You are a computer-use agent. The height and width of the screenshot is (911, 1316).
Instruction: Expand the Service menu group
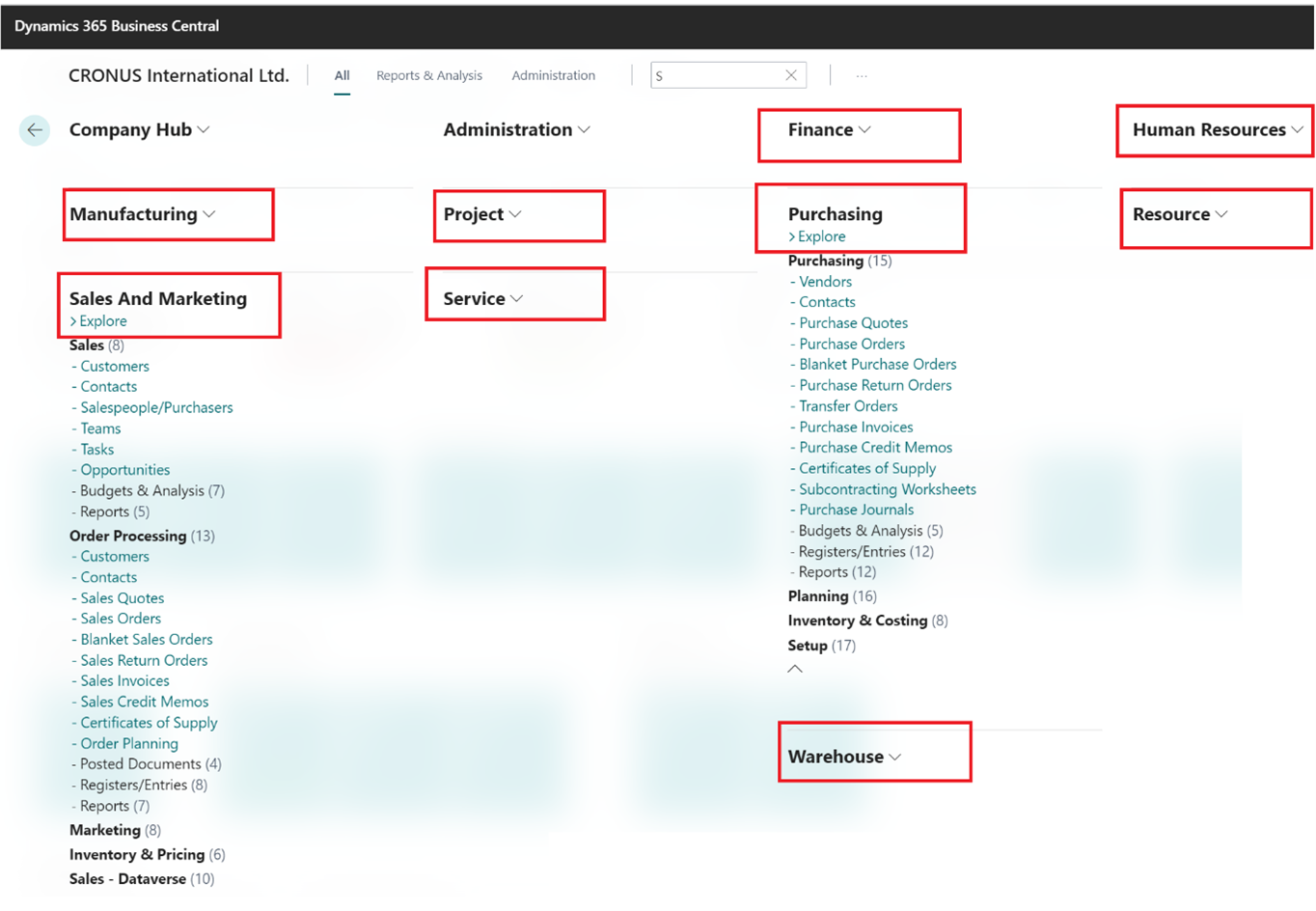pos(482,299)
